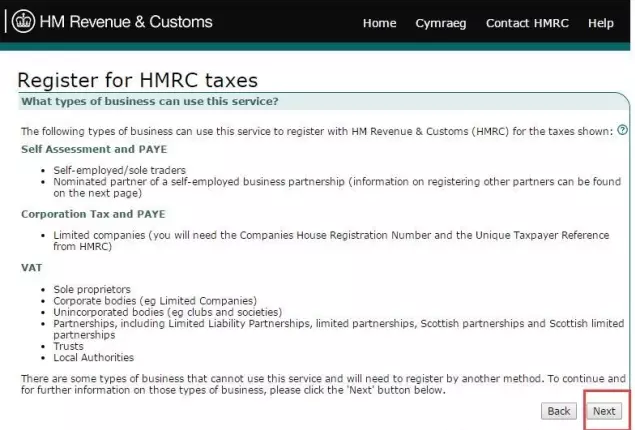Screen dimensions: 635x430
Task: Click the 'Sole proprietors' list item
Action: pyautogui.click(x=92, y=289)
